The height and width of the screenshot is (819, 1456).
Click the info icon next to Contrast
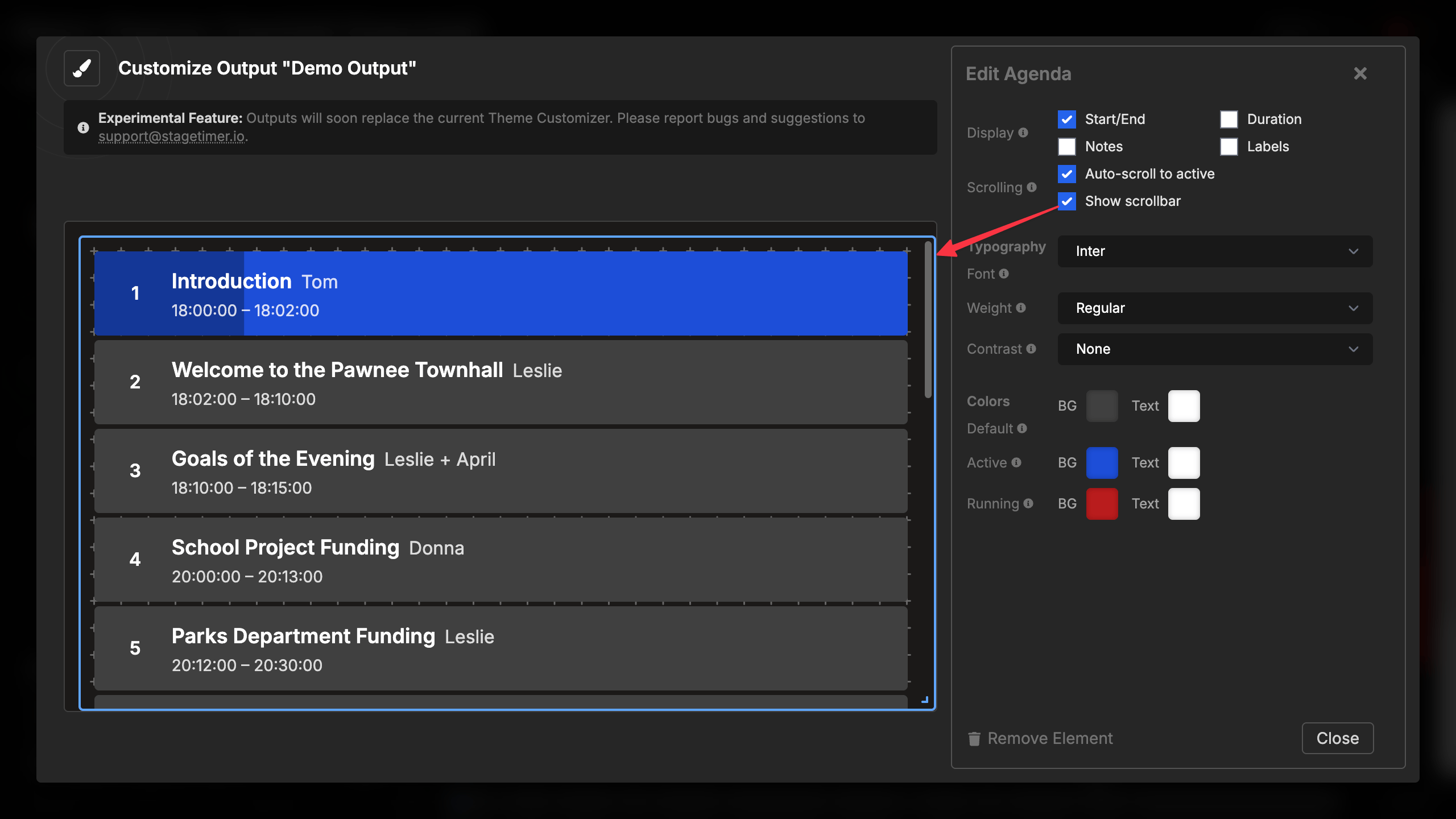click(x=1032, y=349)
